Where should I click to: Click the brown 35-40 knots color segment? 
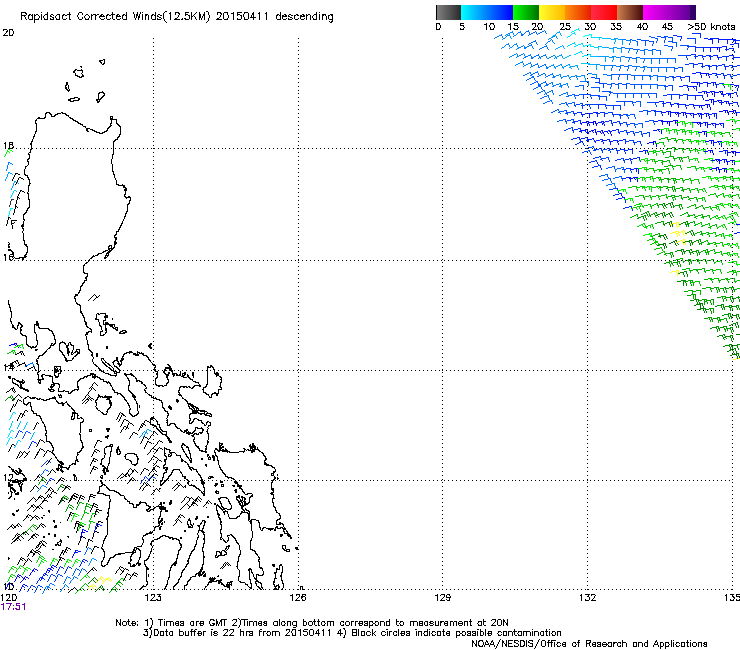630,12
